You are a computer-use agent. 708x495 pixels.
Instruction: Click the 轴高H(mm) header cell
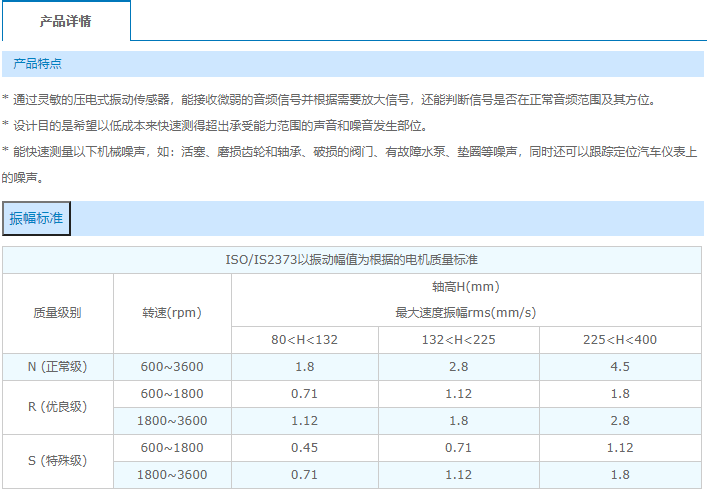click(466, 286)
